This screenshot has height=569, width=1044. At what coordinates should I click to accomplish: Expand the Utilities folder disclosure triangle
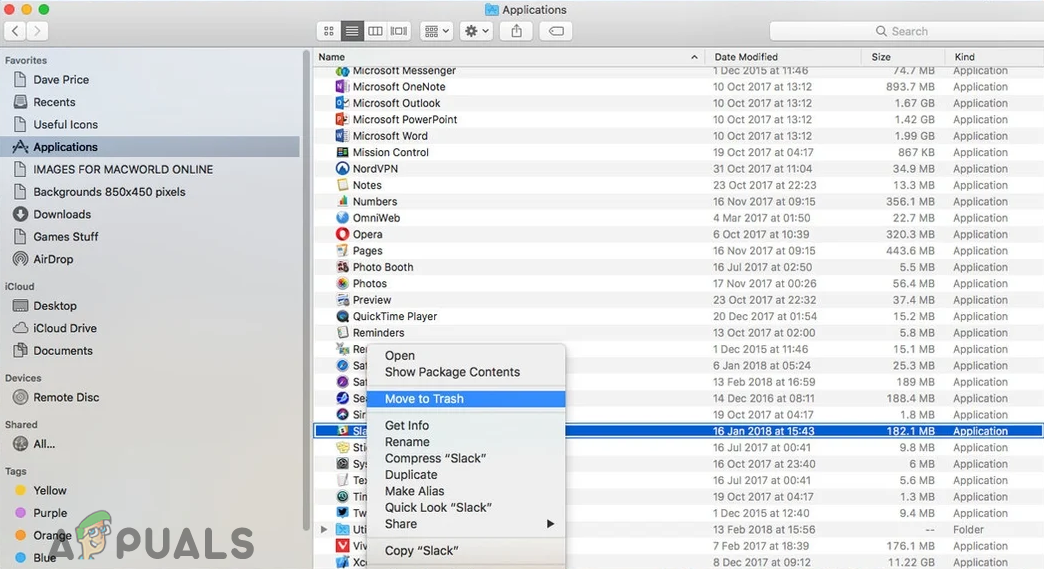(x=323, y=530)
